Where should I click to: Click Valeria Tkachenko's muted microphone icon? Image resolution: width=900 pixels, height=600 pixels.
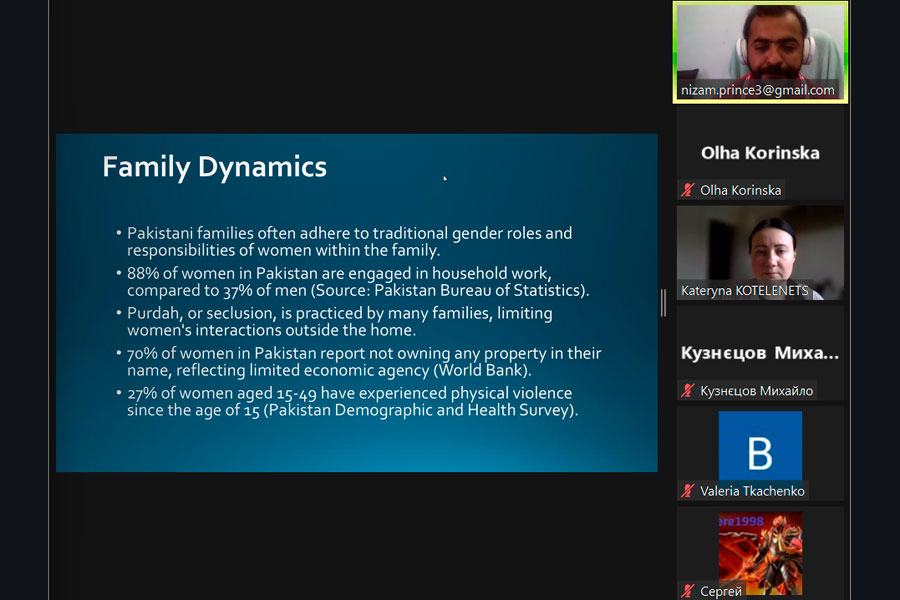687,490
